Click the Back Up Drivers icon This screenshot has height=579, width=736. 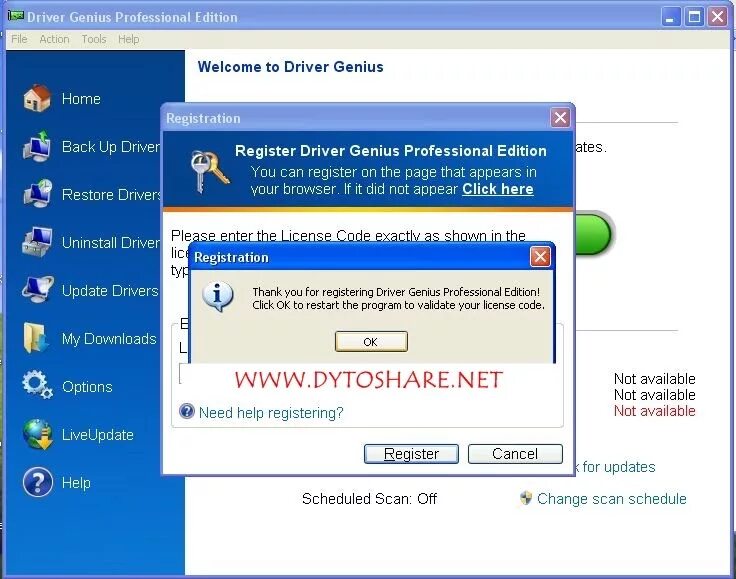click(37, 146)
